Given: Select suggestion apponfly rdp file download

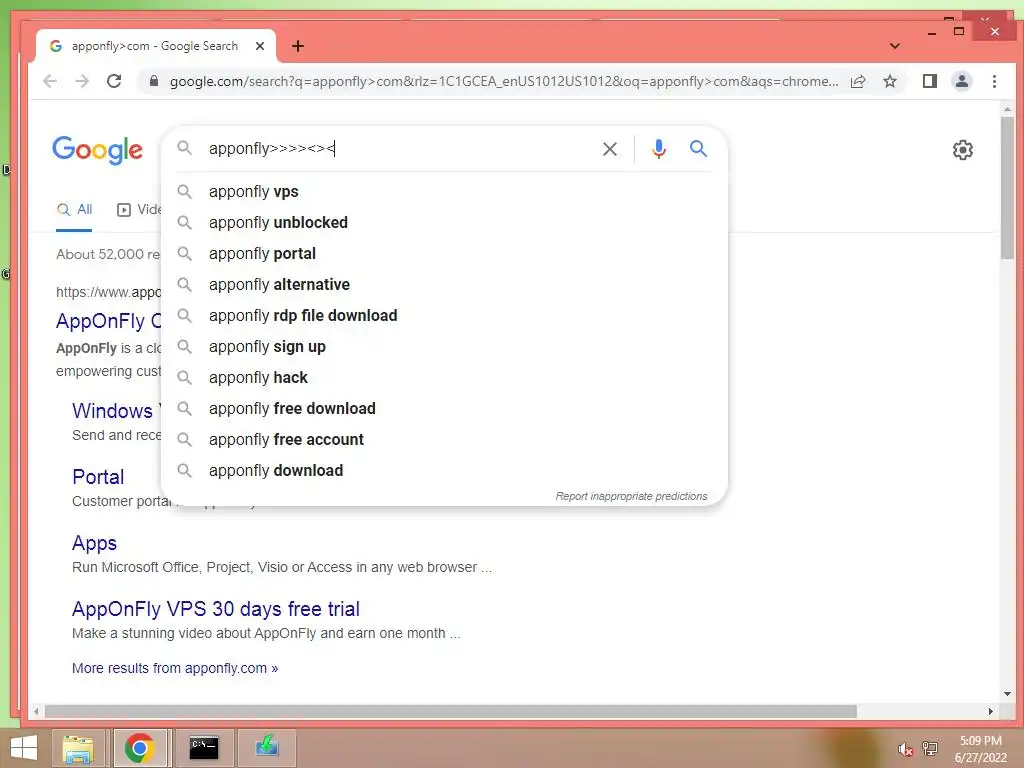Looking at the screenshot, I should click(x=444, y=315).
